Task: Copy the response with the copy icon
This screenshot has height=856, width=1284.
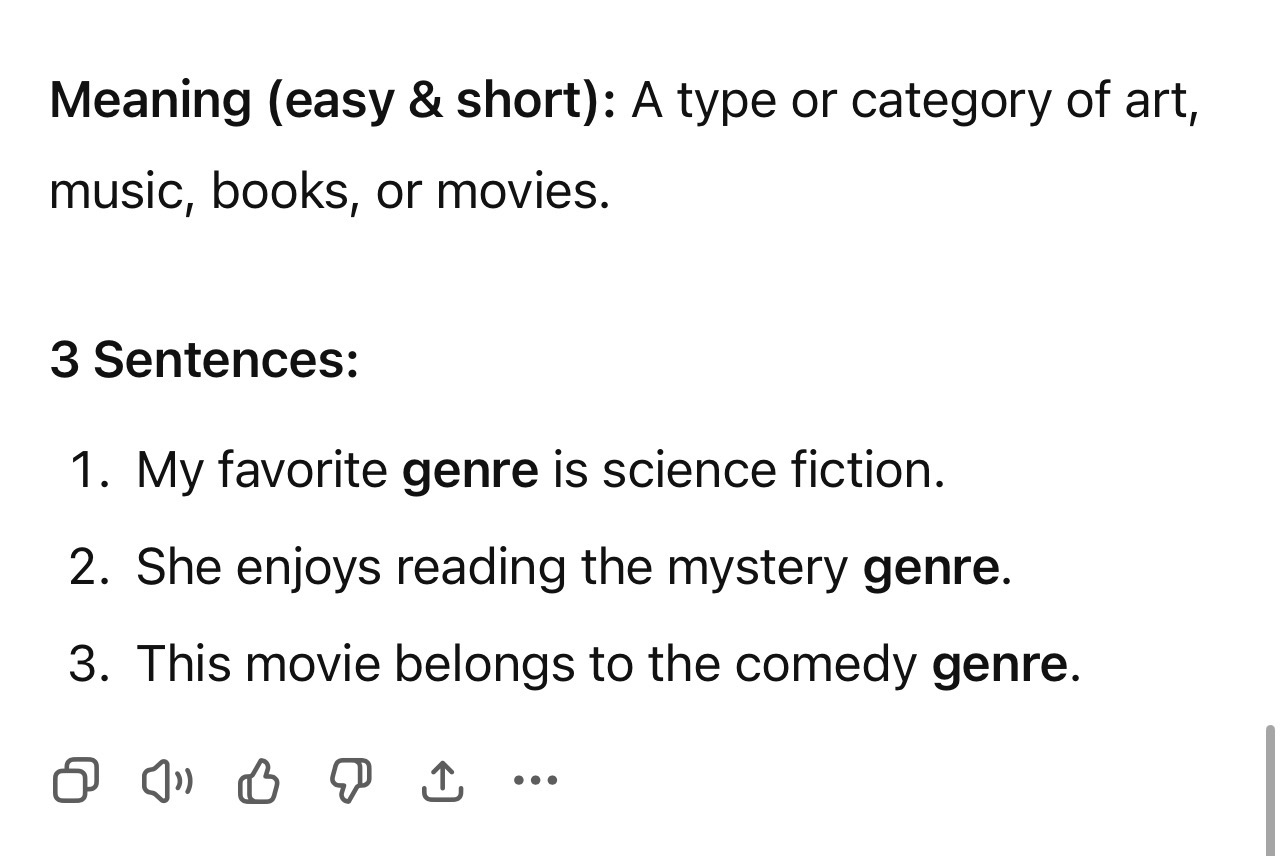Action: pos(76,780)
